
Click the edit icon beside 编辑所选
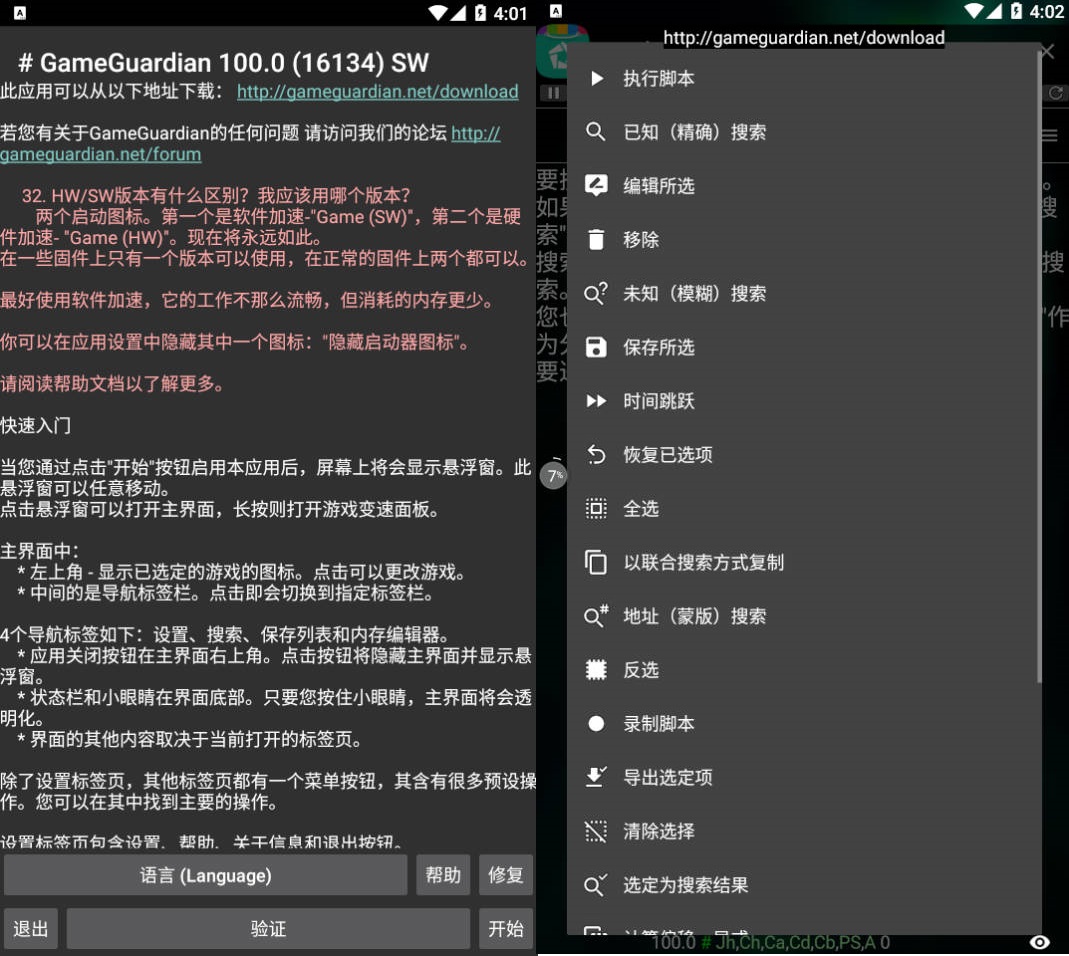click(596, 185)
